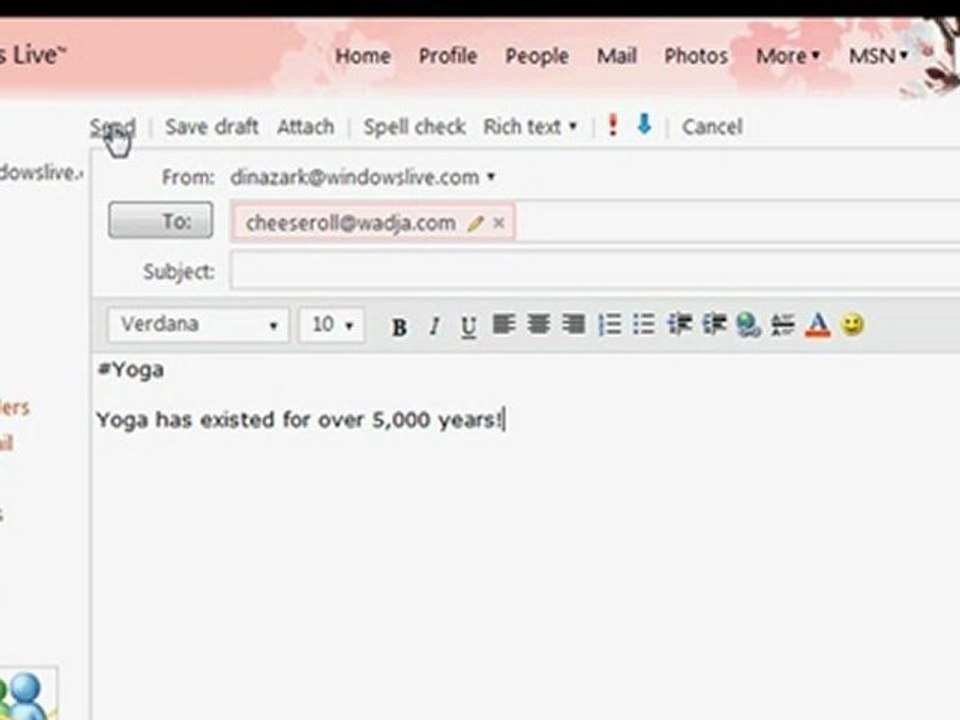Open the Verdana font dropdown
The width and height of the screenshot is (960, 720).
point(198,324)
